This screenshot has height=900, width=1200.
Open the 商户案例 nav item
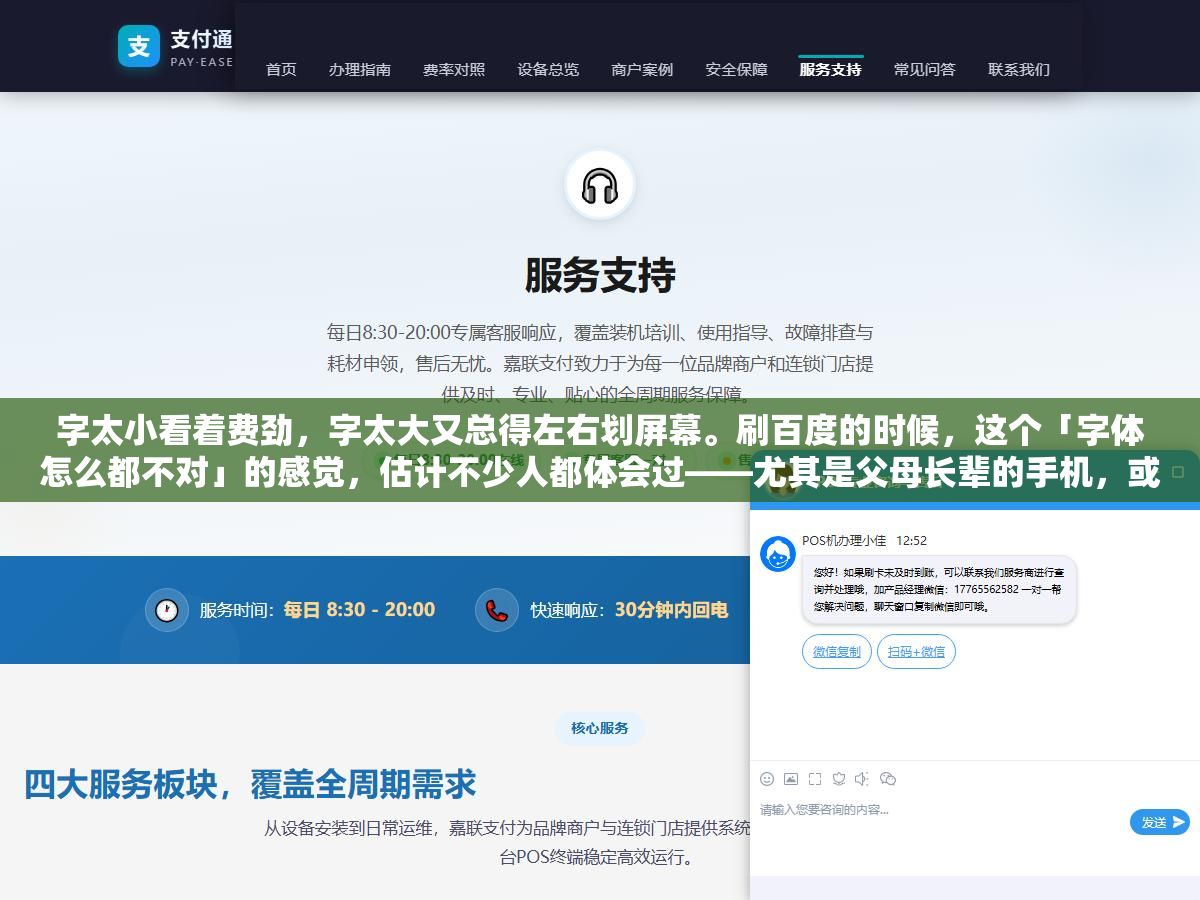[642, 69]
